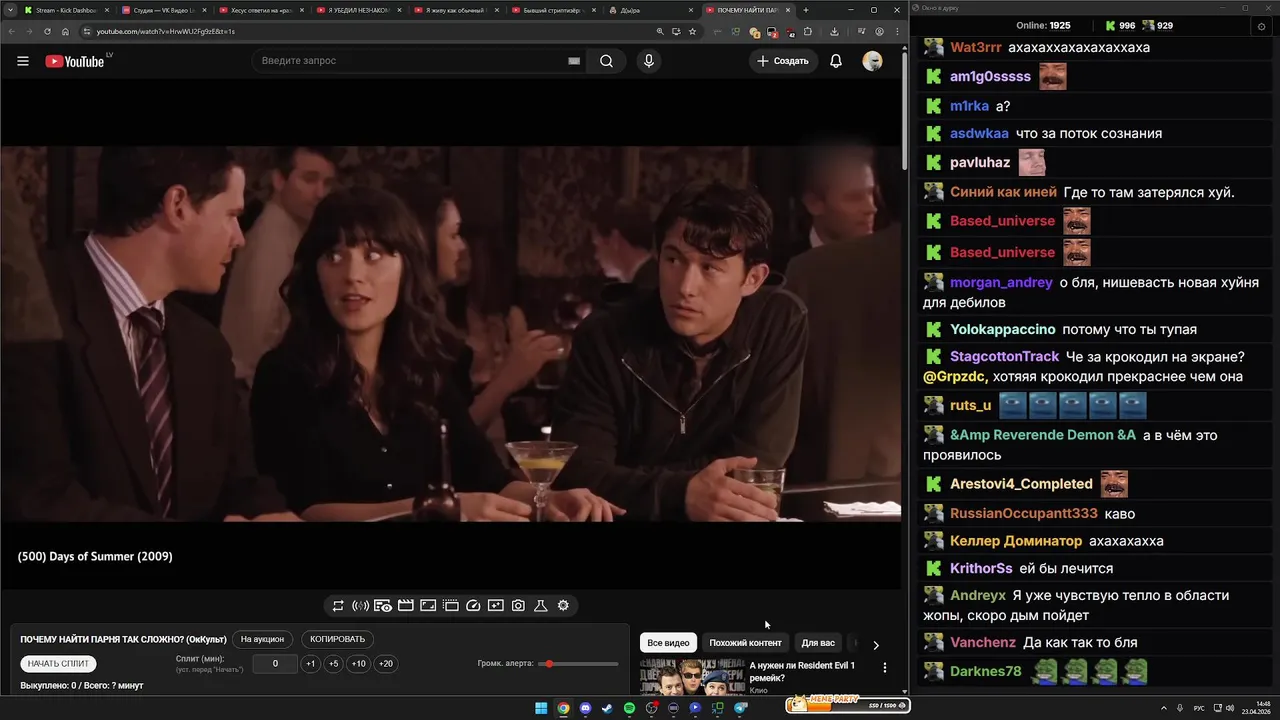The width and height of the screenshot is (1280, 720).
Task: Open the YouTube guide hamburger menu
Action: click(x=23, y=61)
